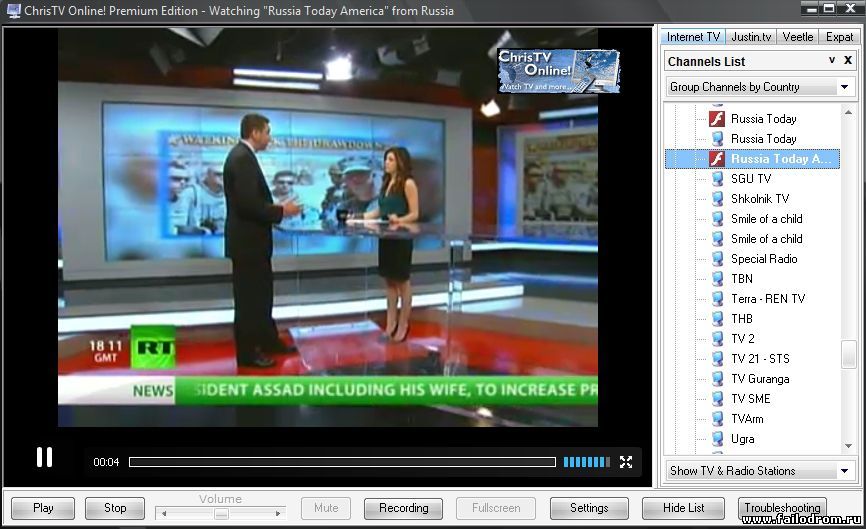
Task: Select the TV 2 channel name
Action: (x=743, y=338)
